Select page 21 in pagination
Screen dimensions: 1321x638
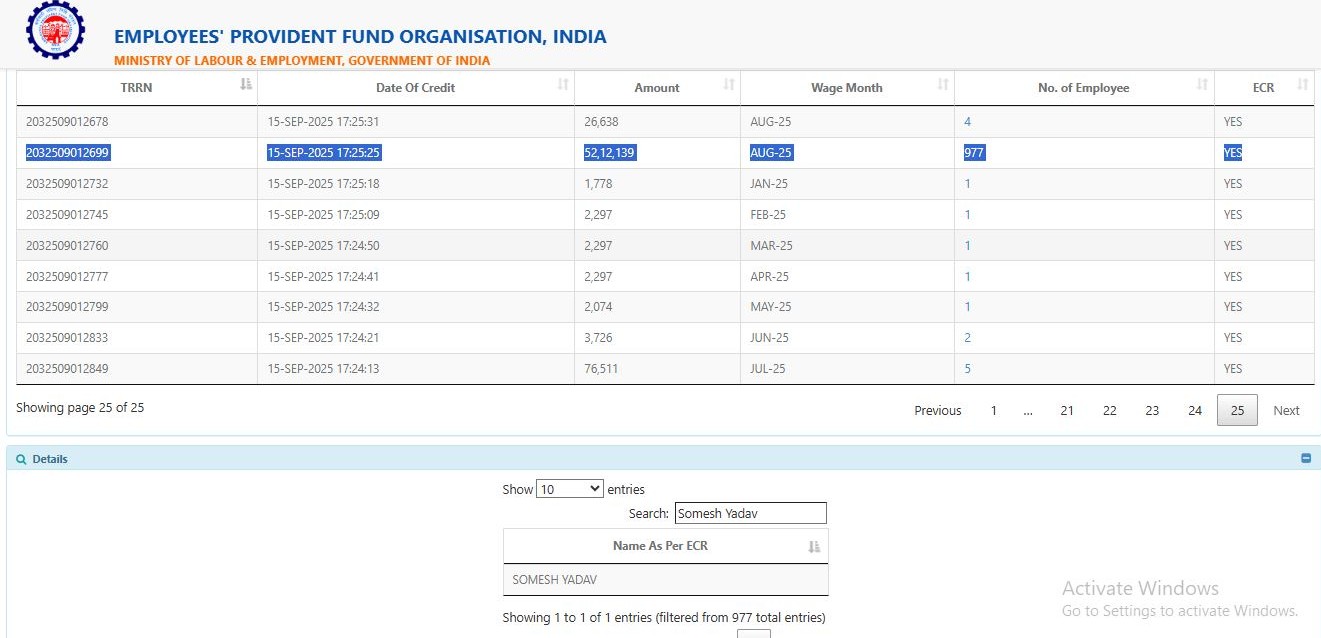(x=1067, y=411)
